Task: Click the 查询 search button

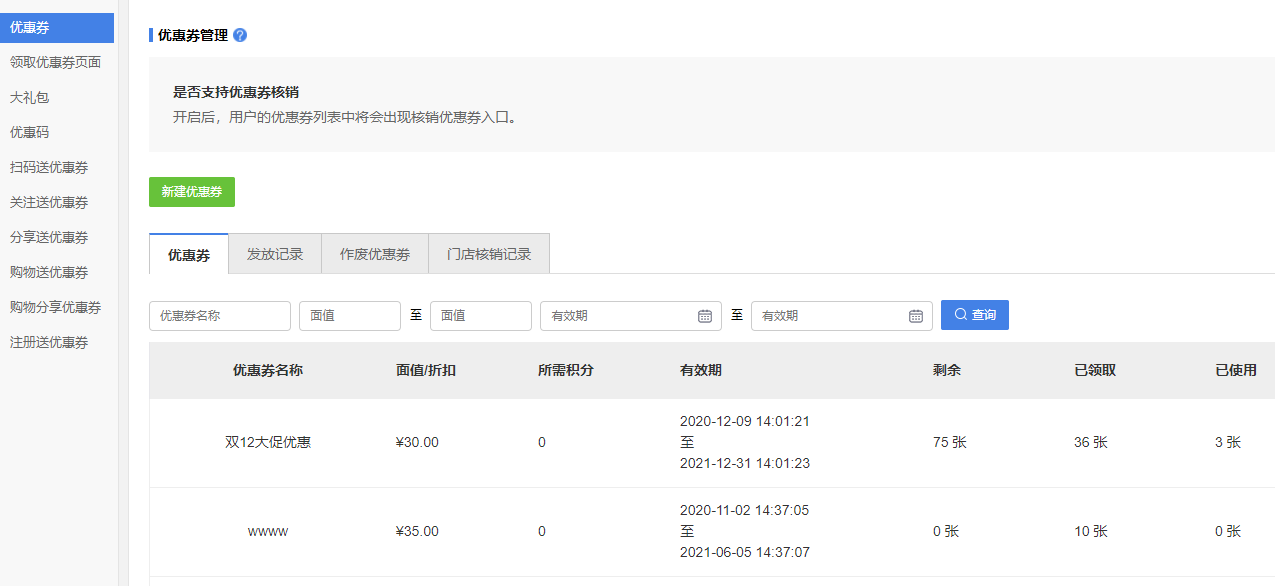Action: [974, 315]
